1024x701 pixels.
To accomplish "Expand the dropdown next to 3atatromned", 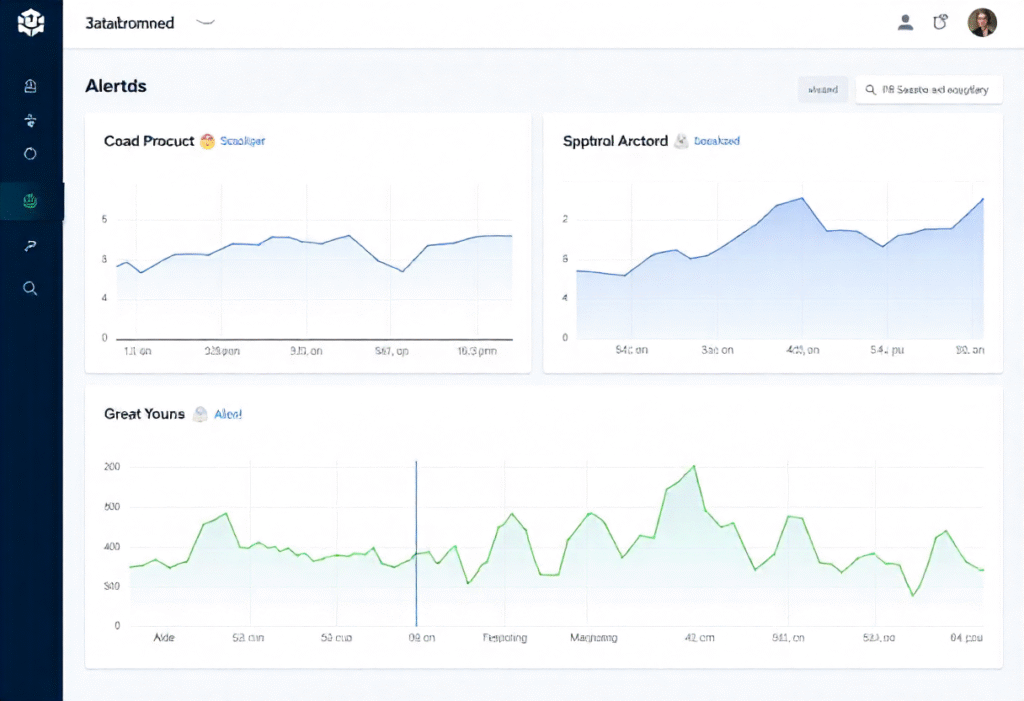I will (x=205, y=21).
